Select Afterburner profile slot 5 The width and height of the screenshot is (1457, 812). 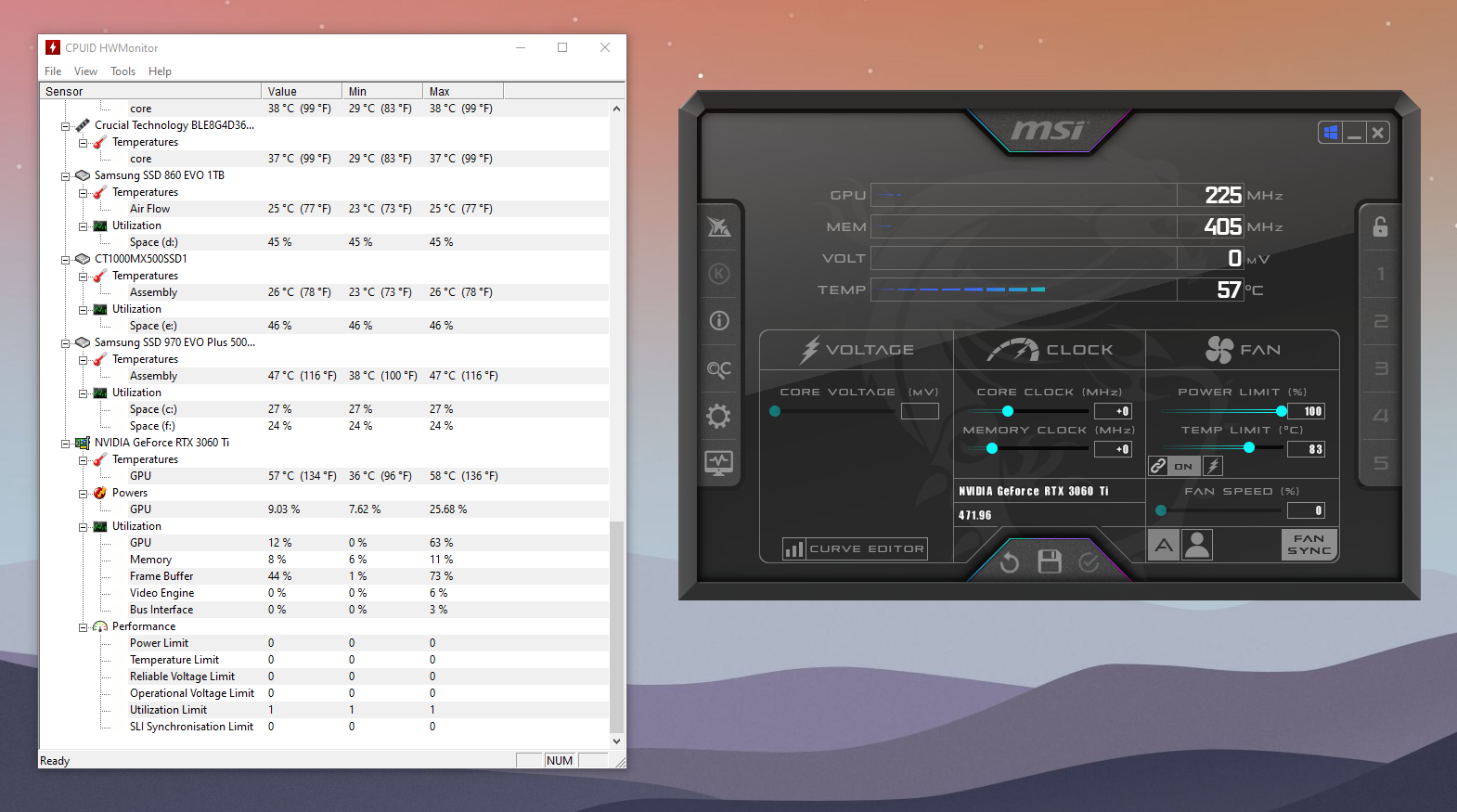point(1380,463)
